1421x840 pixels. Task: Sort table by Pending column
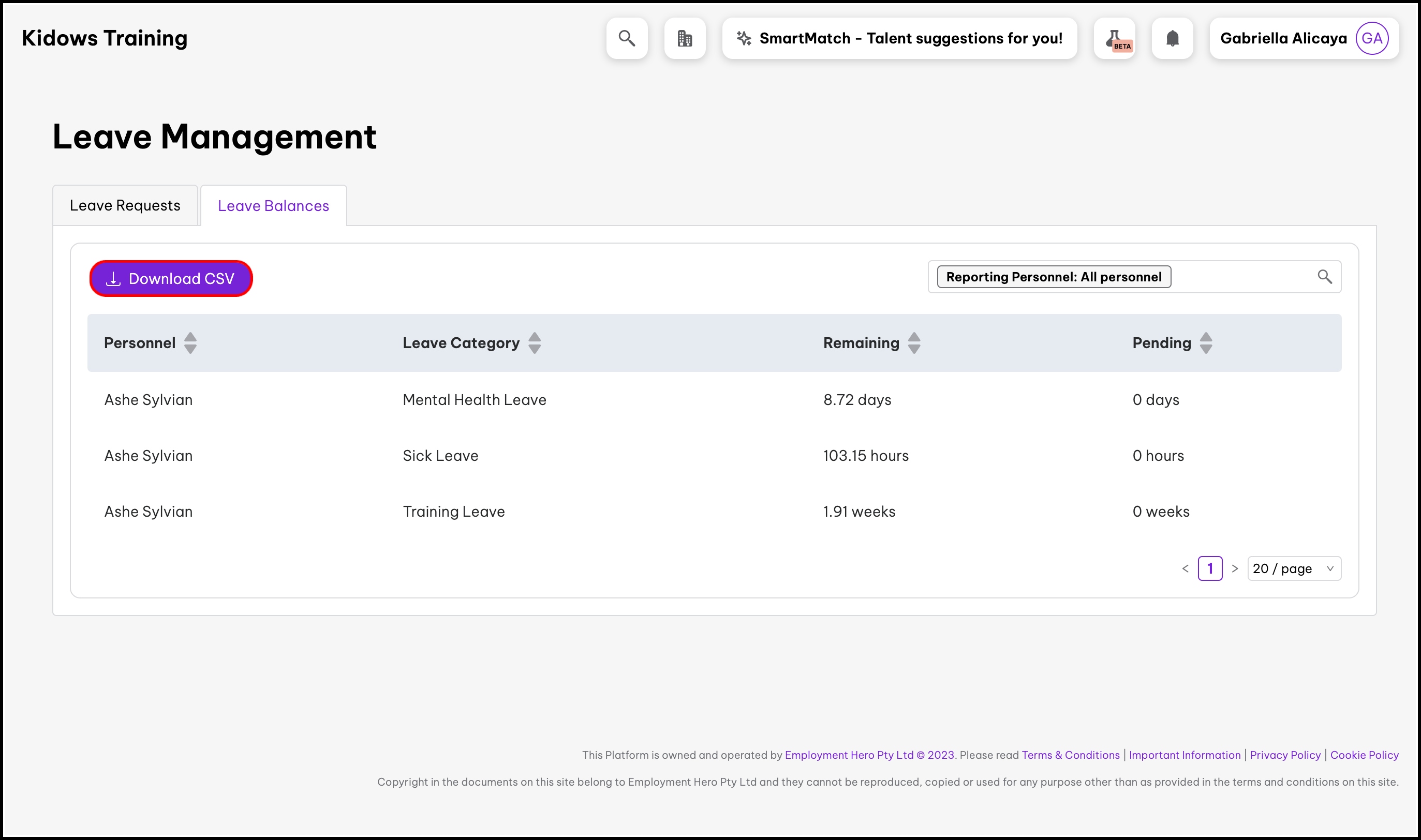pos(1206,343)
